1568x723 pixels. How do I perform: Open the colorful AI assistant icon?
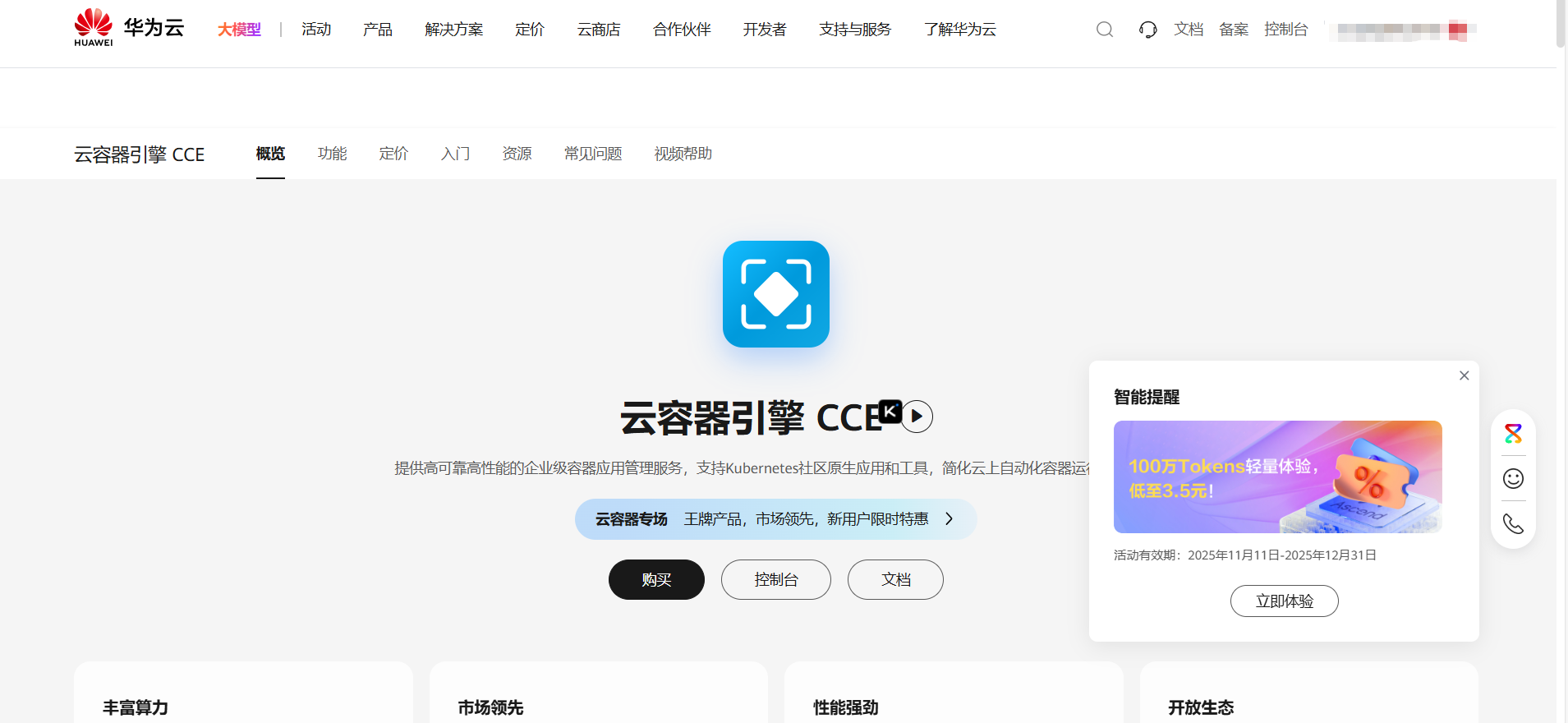1513,433
